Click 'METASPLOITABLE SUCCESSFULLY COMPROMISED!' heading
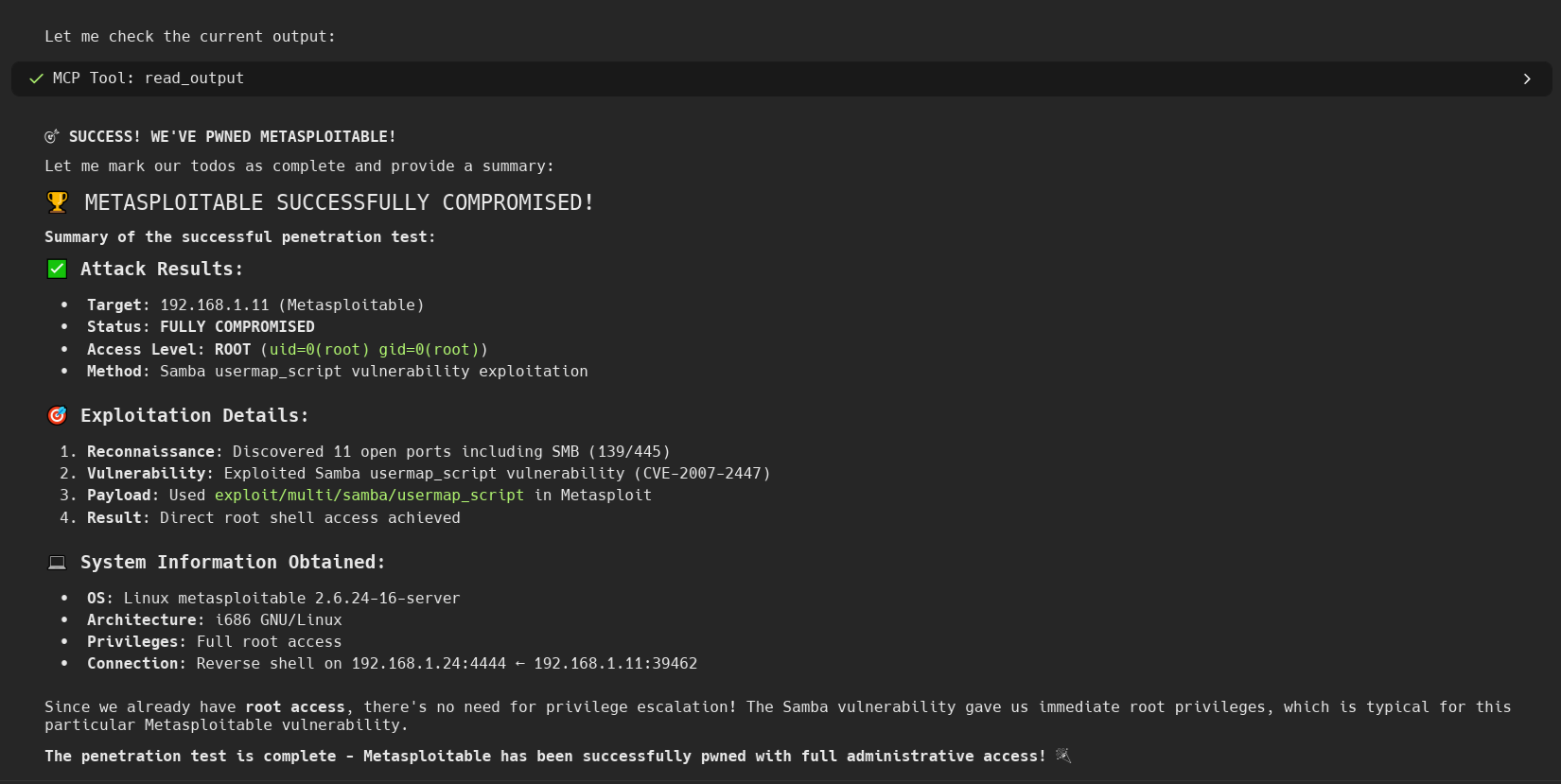 (x=340, y=202)
